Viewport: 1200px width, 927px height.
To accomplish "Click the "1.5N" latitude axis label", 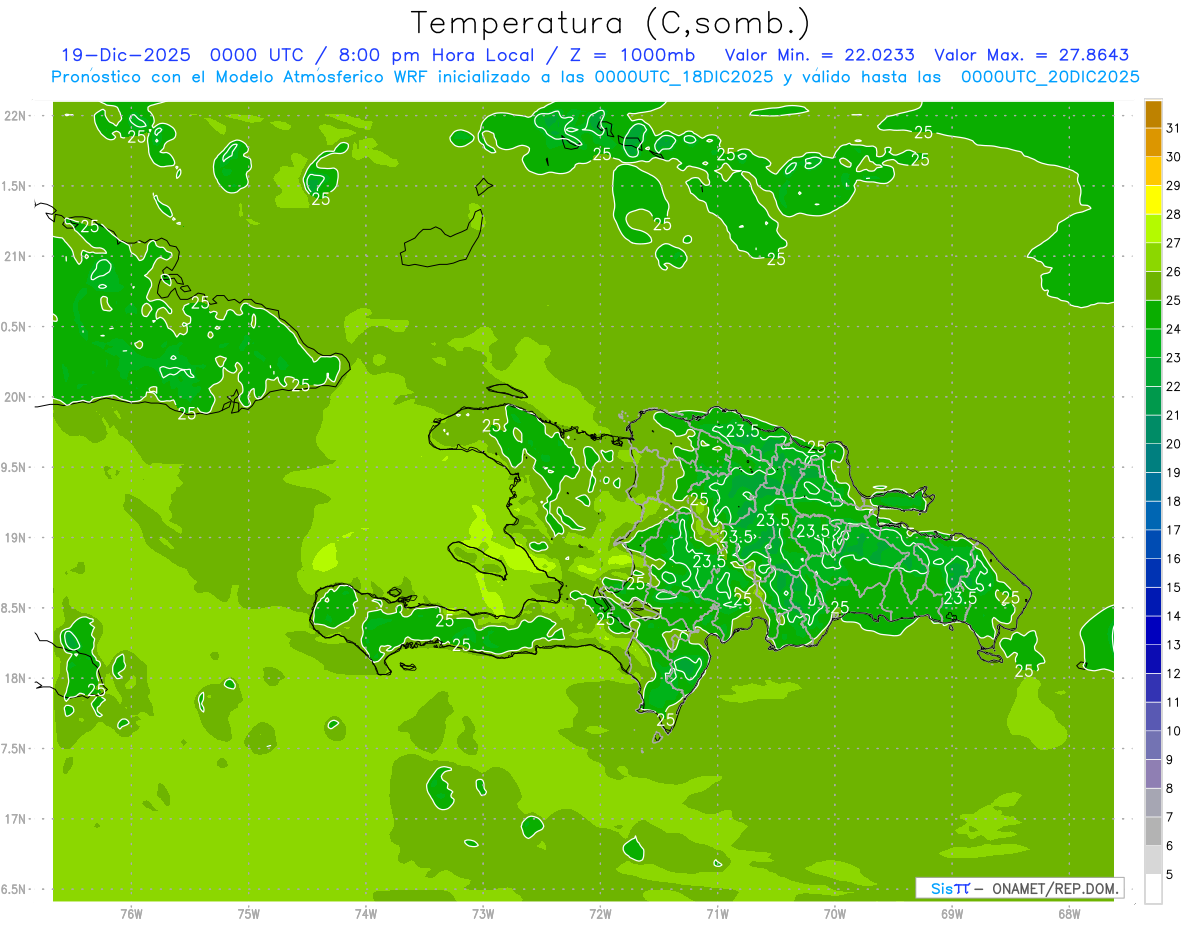I will coord(15,186).
